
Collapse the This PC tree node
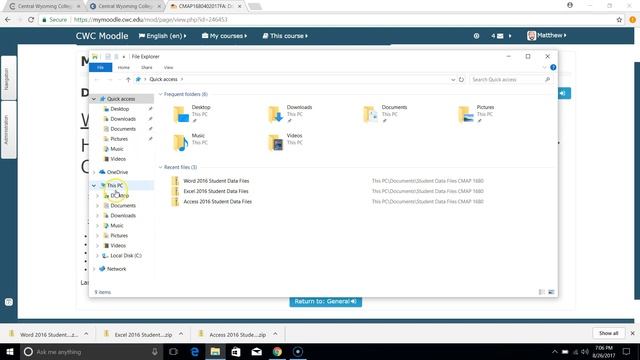94,186
